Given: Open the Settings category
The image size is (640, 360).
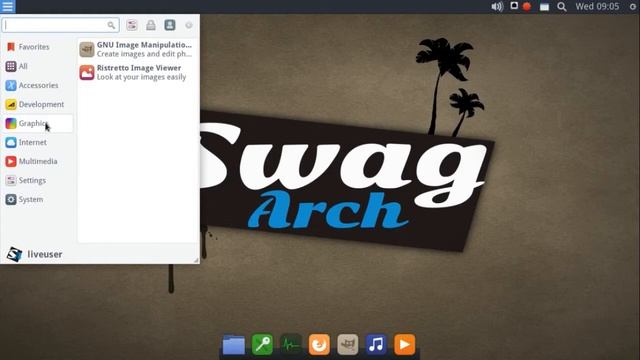Looking at the screenshot, I should pyautogui.click(x=38, y=180).
